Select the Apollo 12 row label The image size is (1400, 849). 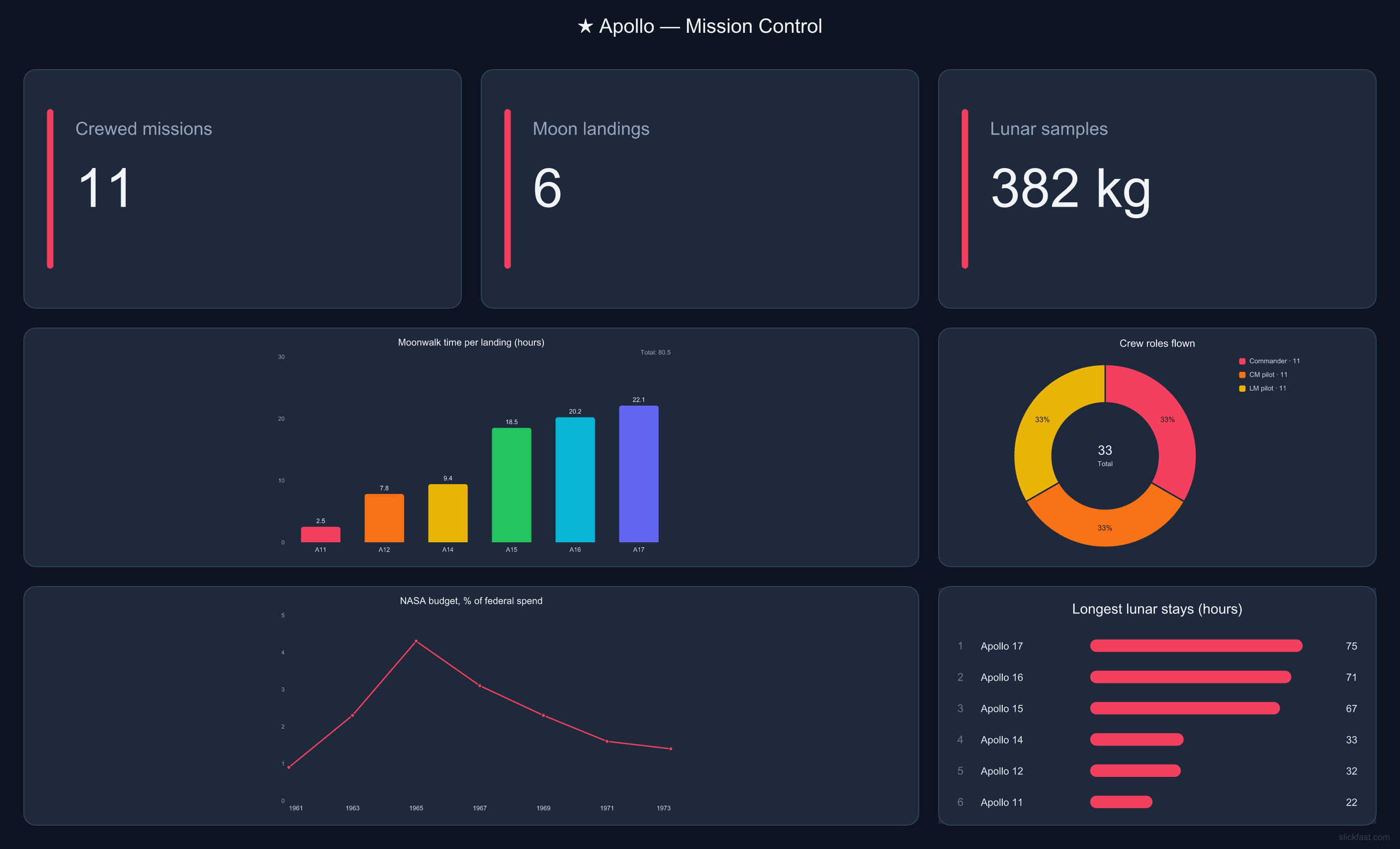1001,771
